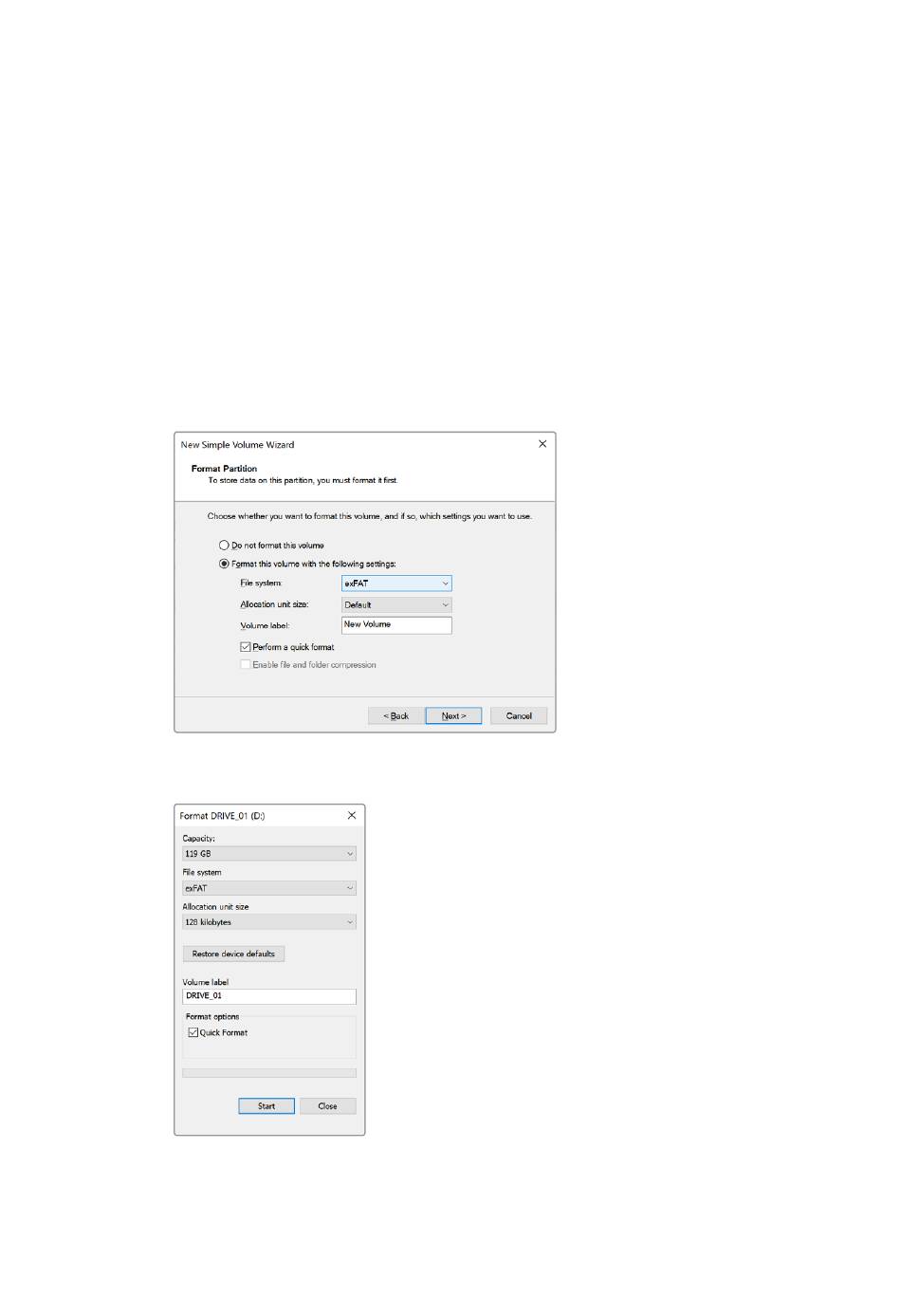Click the DRIVE_01 volume label field

[269, 996]
